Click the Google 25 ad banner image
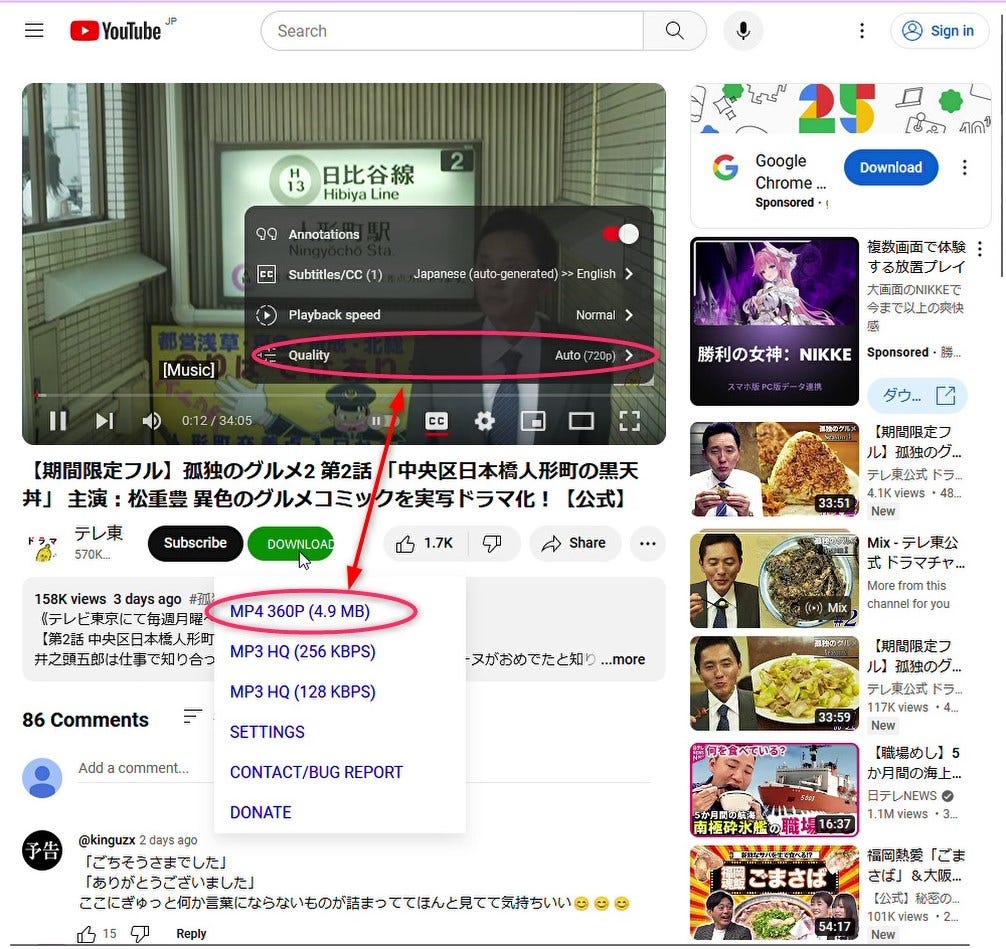The image size is (1006, 949). [840, 108]
